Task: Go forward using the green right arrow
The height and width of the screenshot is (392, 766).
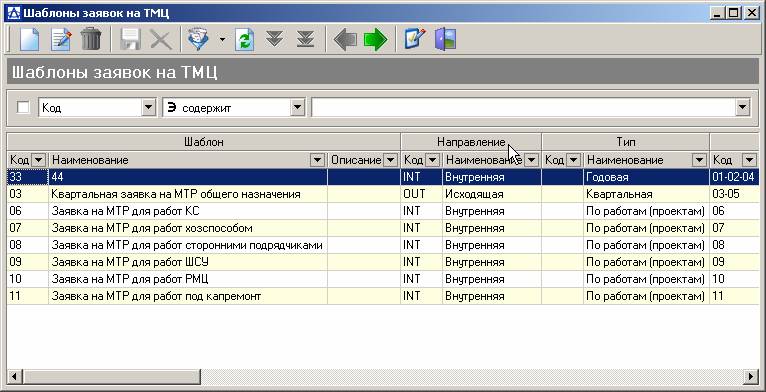Action: (x=375, y=40)
